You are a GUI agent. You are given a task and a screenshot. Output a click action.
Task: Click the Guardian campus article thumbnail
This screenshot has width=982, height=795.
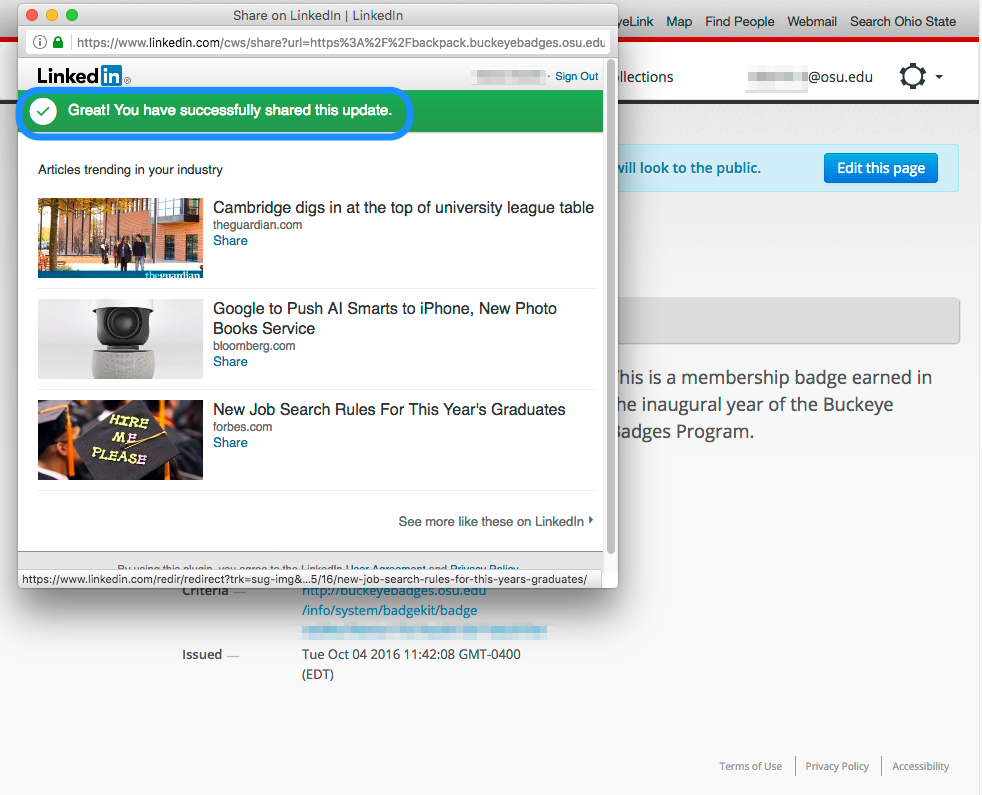click(x=120, y=238)
